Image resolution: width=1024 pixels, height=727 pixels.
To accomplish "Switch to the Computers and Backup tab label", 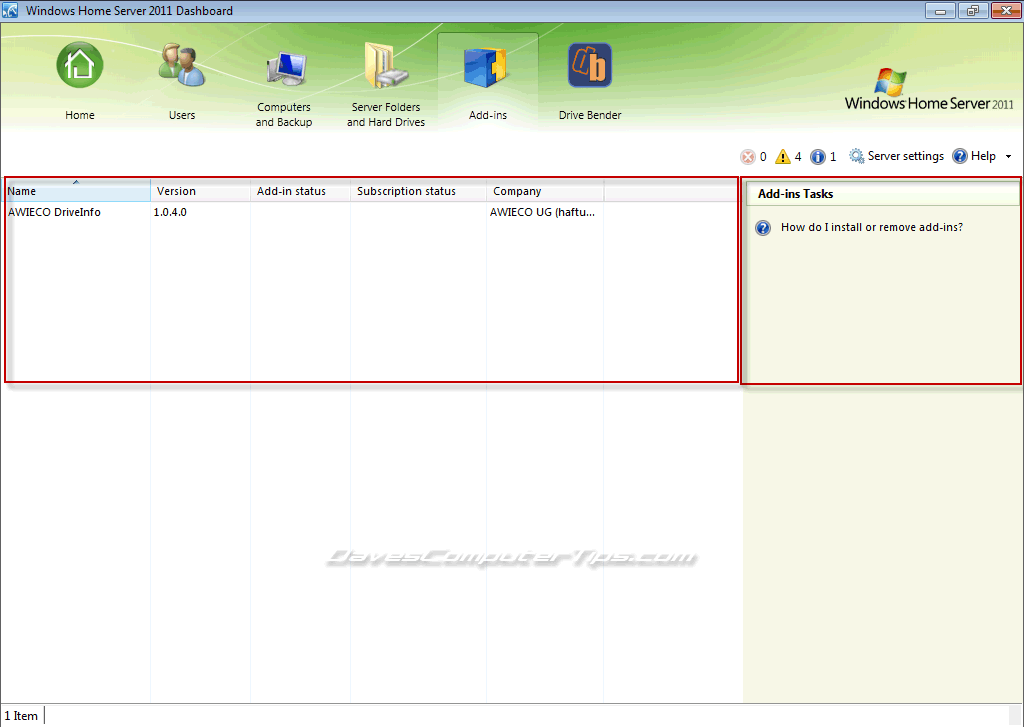I will pyautogui.click(x=283, y=114).
